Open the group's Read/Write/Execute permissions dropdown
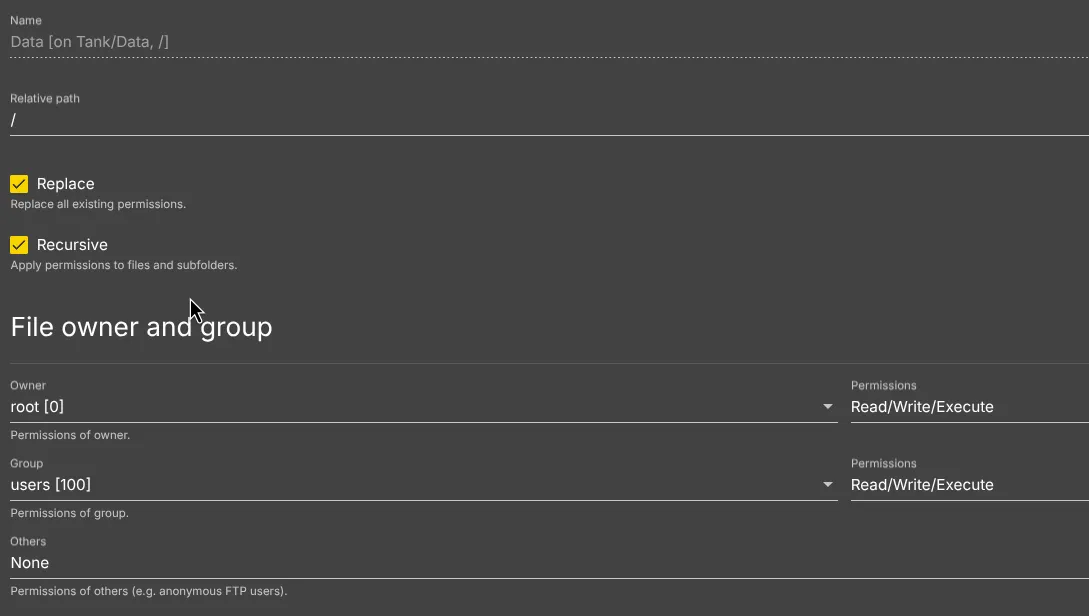This screenshot has height=616, width=1089. click(965, 485)
